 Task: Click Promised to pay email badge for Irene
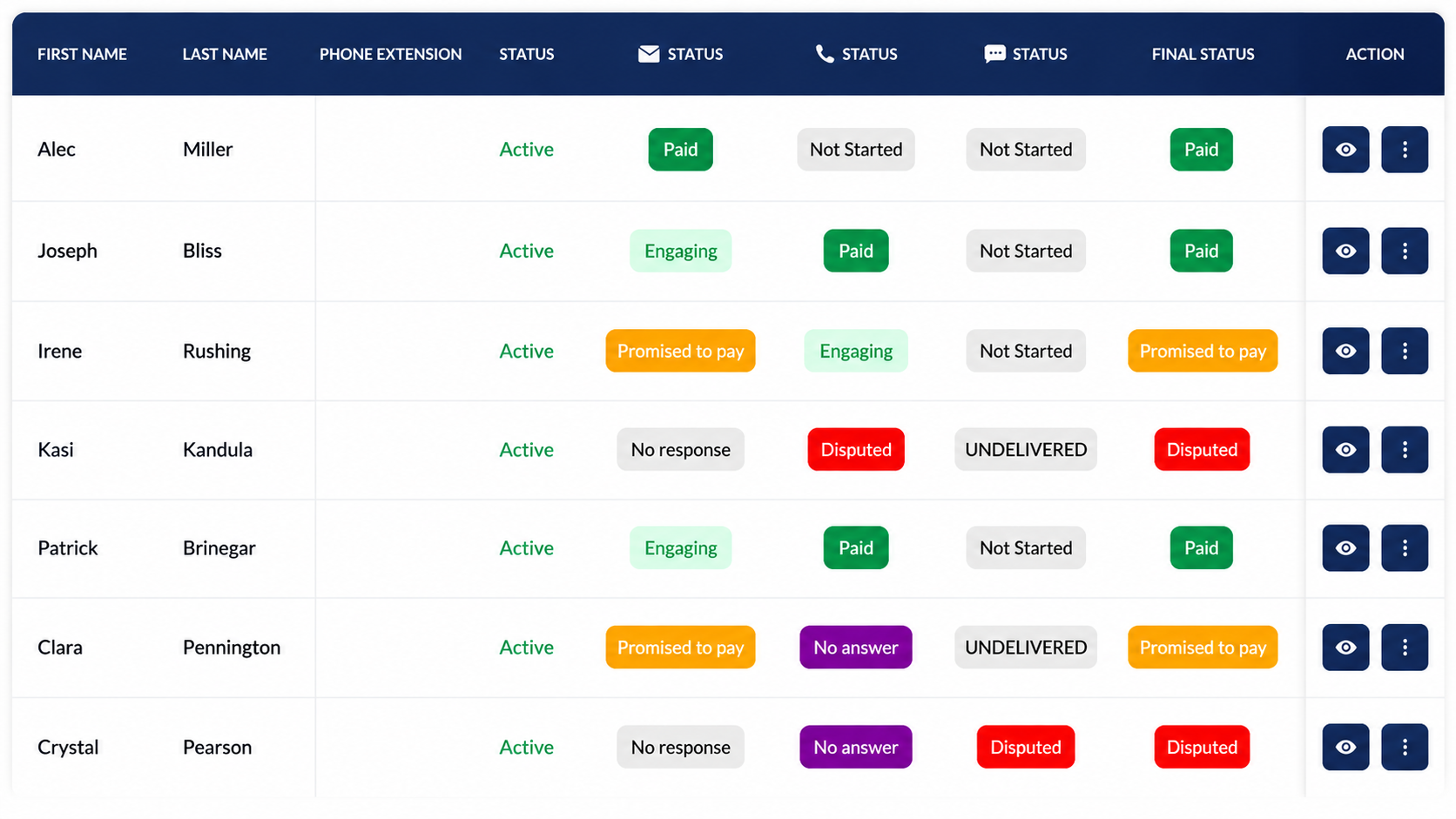[x=680, y=351]
